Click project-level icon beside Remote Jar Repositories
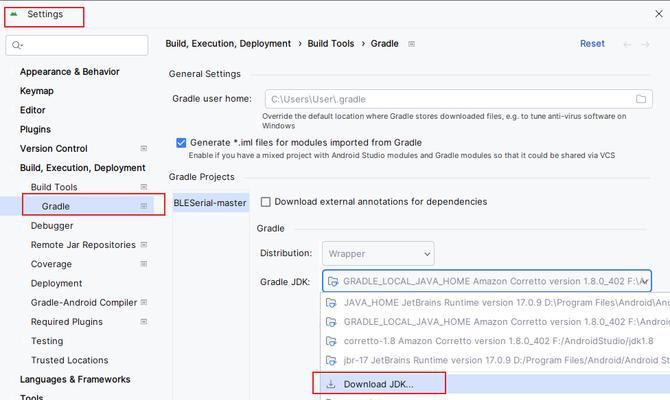The image size is (670, 400). (x=144, y=244)
